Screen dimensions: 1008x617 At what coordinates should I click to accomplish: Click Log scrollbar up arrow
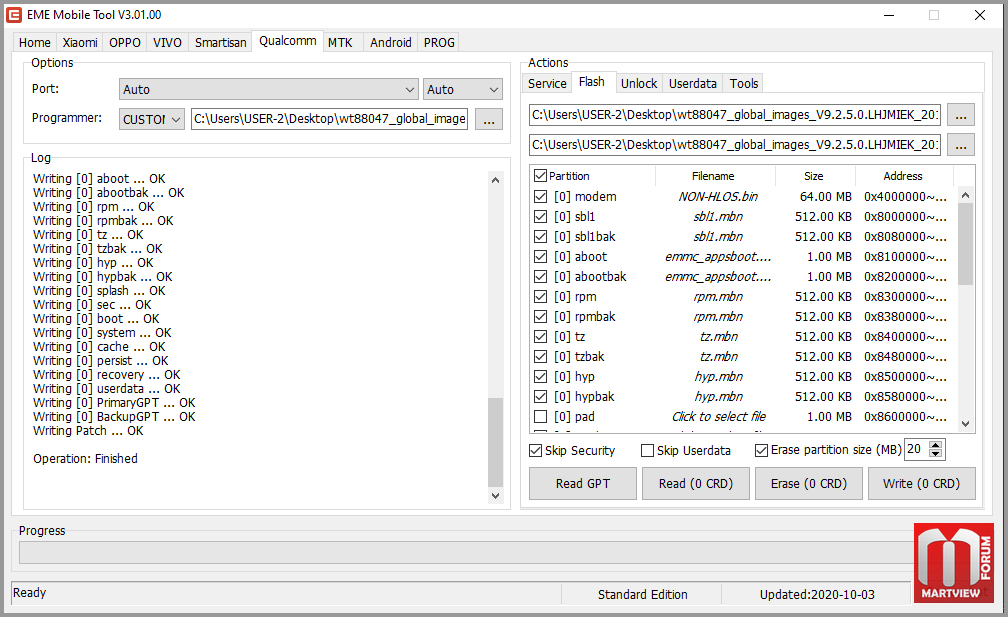pos(495,180)
